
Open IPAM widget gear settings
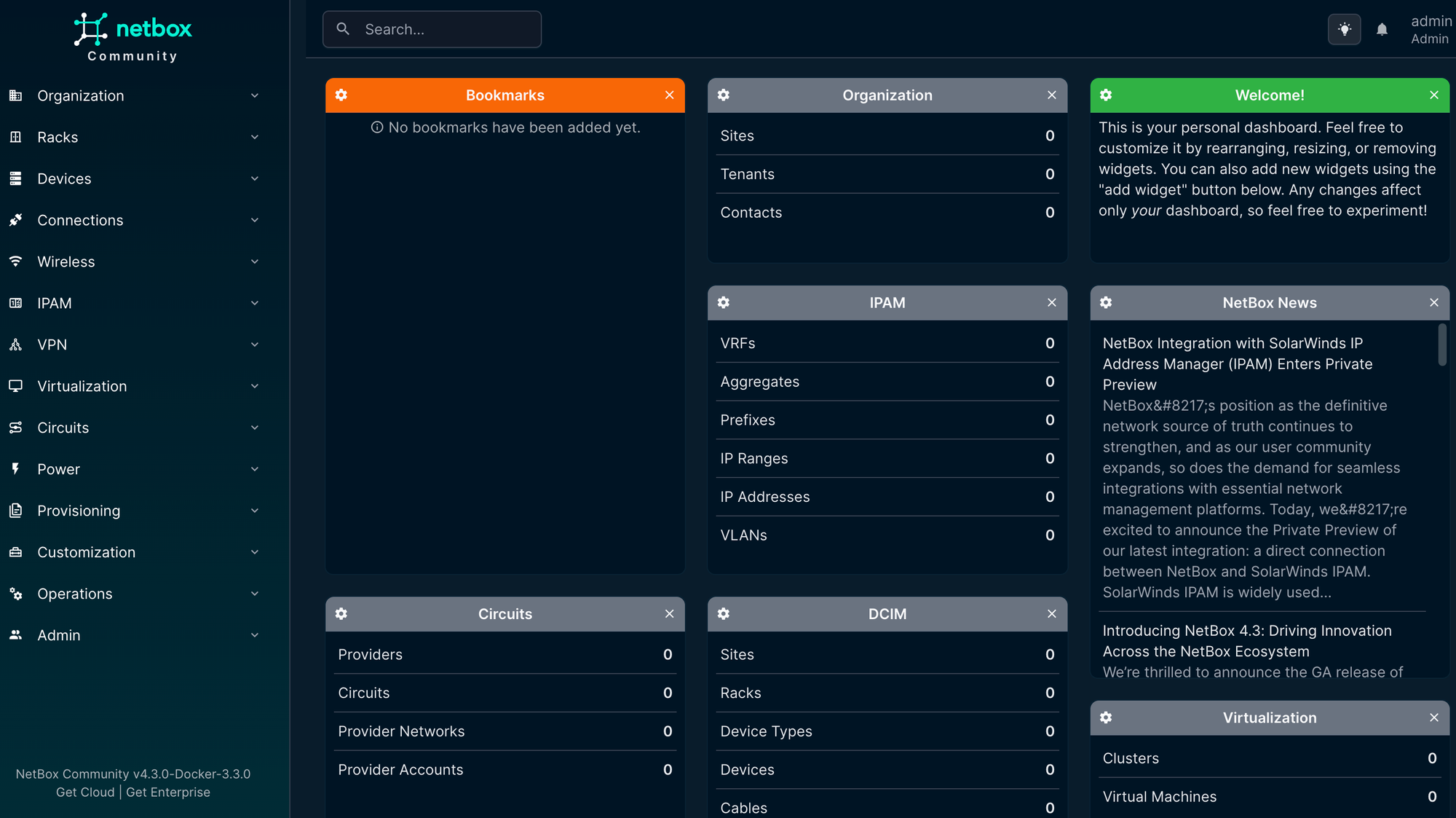[x=724, y=302]
